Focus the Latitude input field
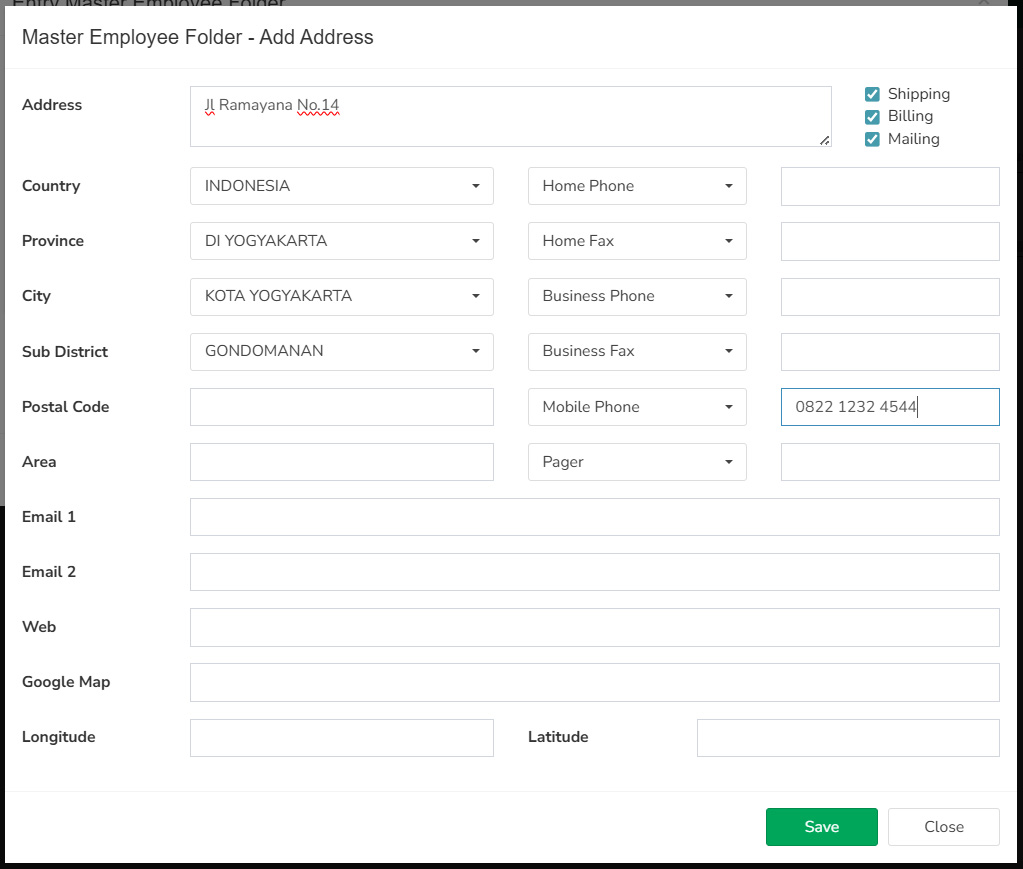1023x869 pixels. point(848,738)
